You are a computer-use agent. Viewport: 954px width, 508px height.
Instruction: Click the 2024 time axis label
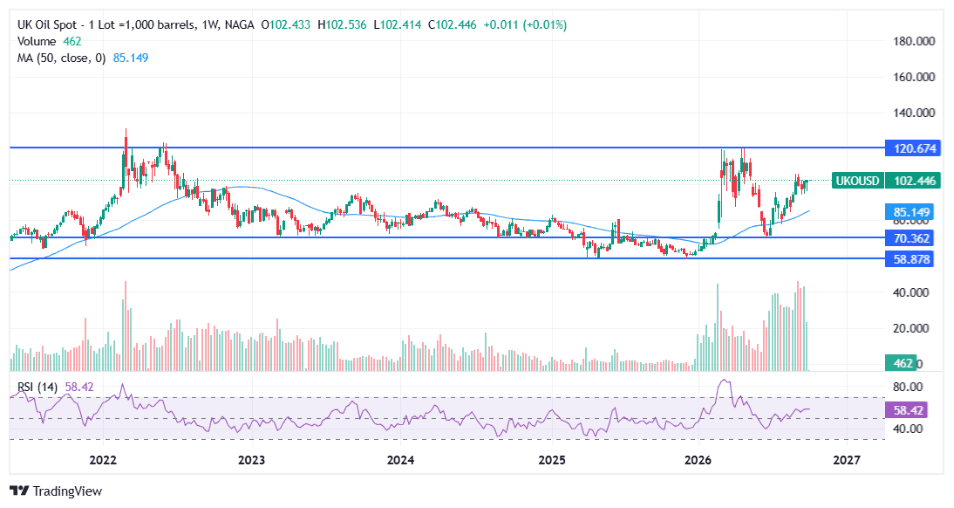[400, 460]
